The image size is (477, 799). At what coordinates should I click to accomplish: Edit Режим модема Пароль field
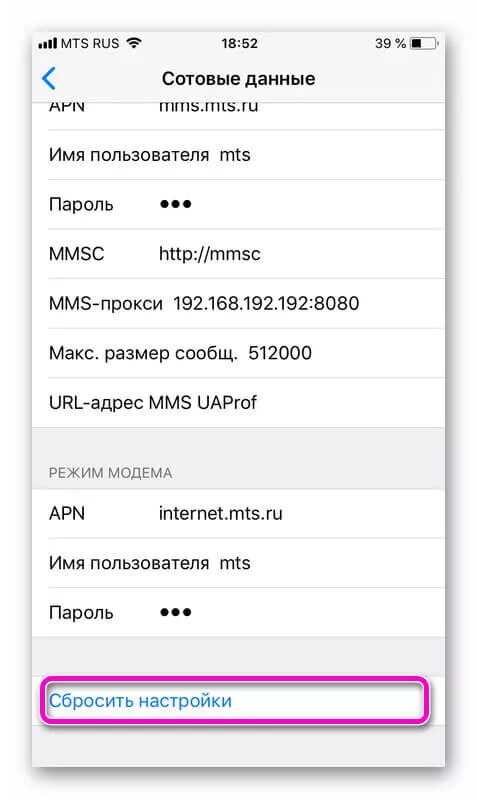tap(238, 612)
